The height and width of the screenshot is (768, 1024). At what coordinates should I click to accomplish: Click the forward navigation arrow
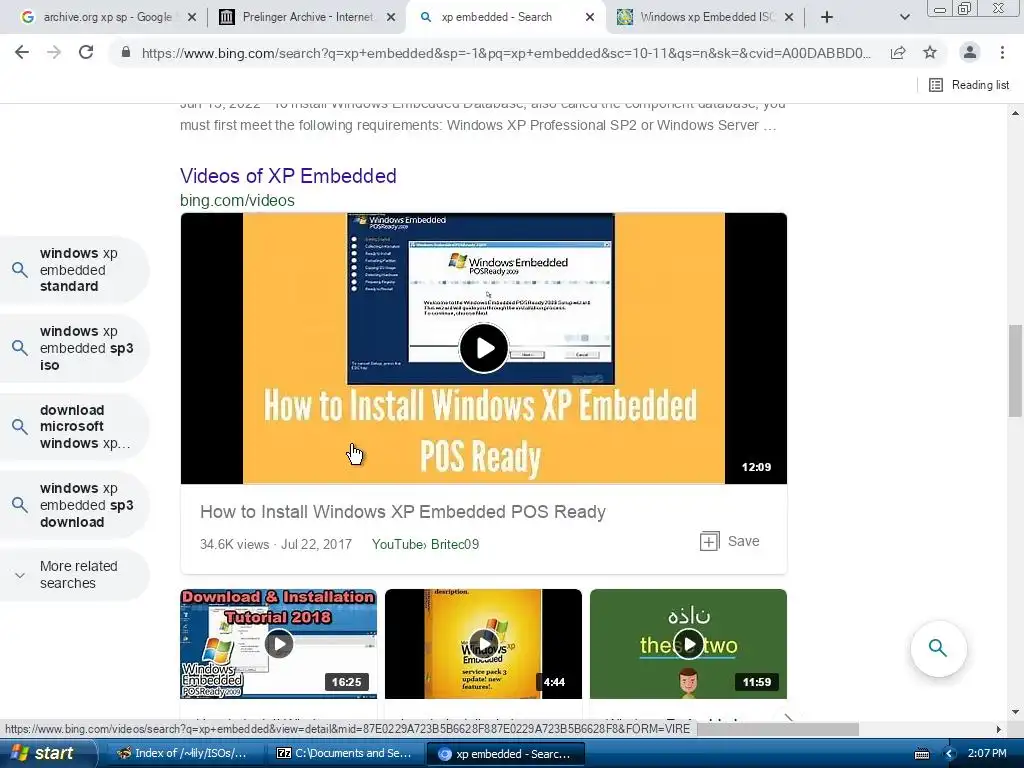54,52
